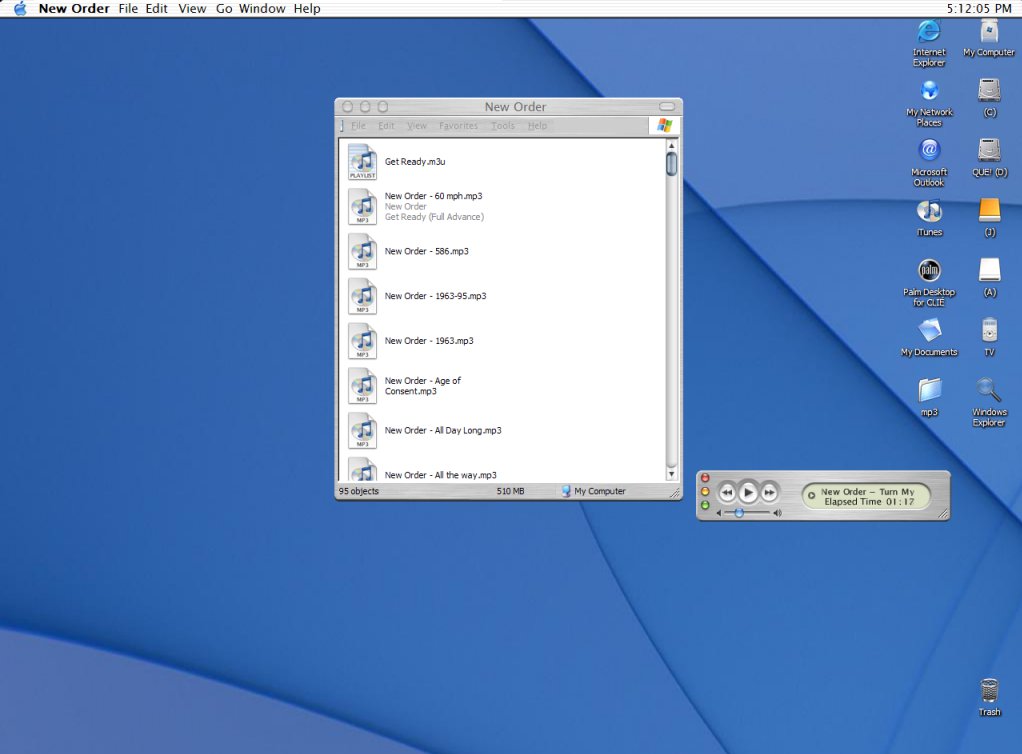Open the View menu in New Order window
The height and width of the screenshot is (754, 1022).
click(416, 126)
